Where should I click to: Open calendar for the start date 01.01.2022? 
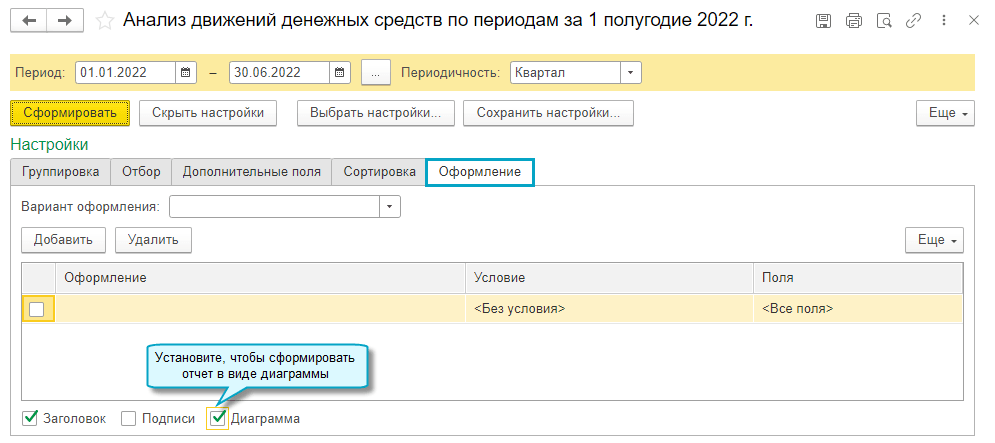pyautogui.click(x=186, y=72)
